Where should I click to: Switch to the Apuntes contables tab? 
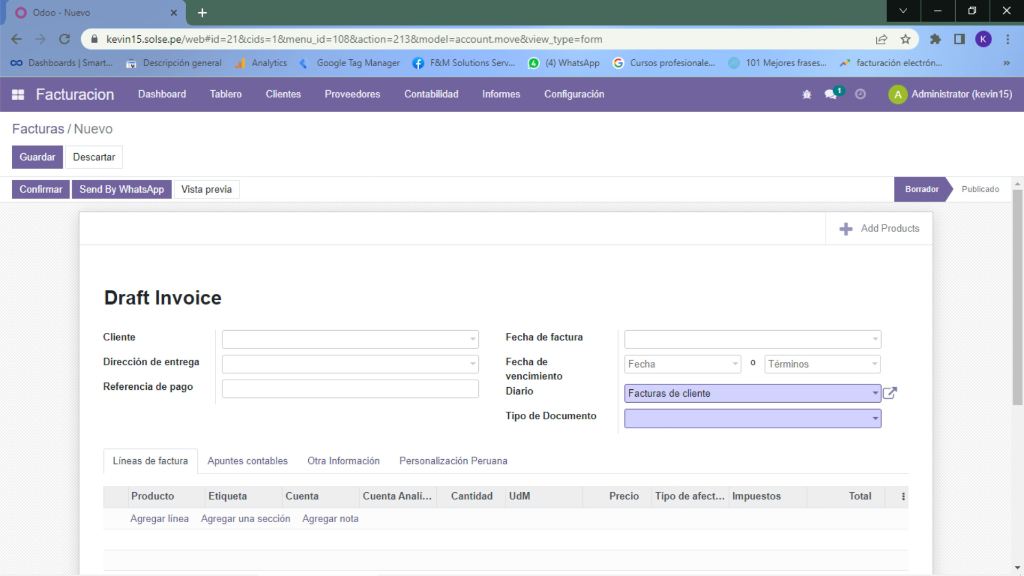[x=247, y=461]
